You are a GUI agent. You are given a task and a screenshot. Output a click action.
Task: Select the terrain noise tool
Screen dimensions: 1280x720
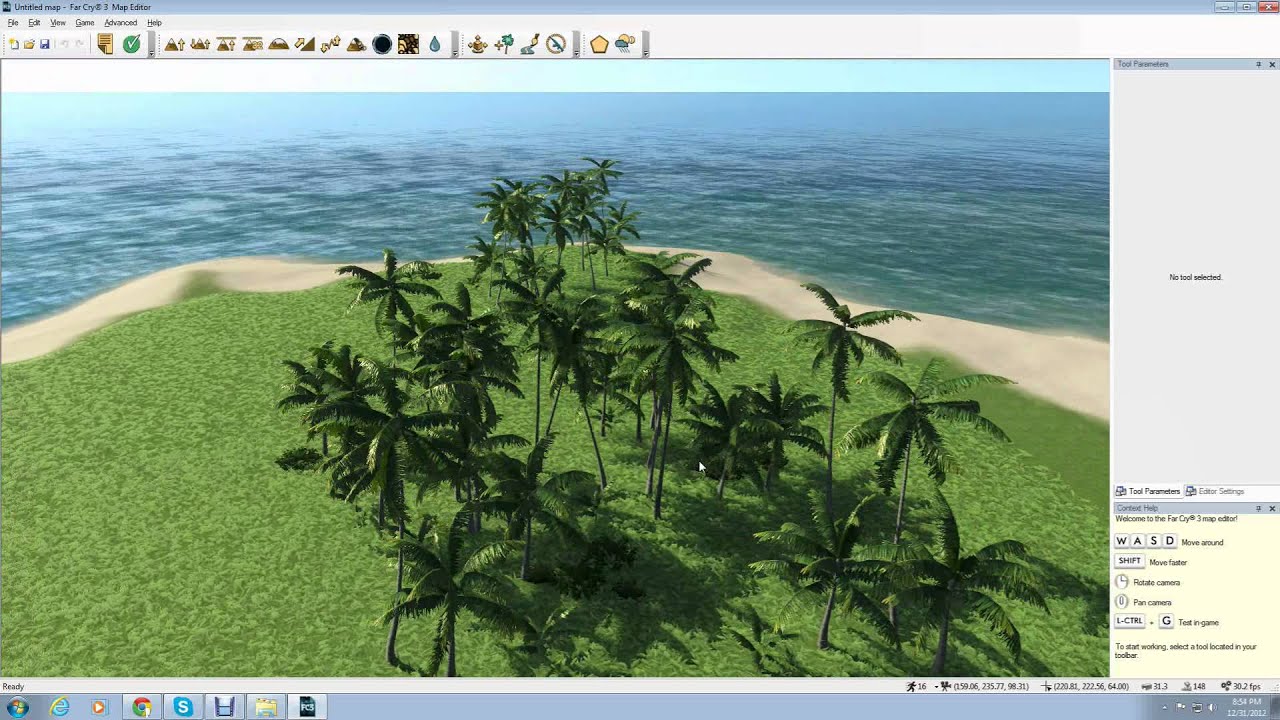[330, 44]
